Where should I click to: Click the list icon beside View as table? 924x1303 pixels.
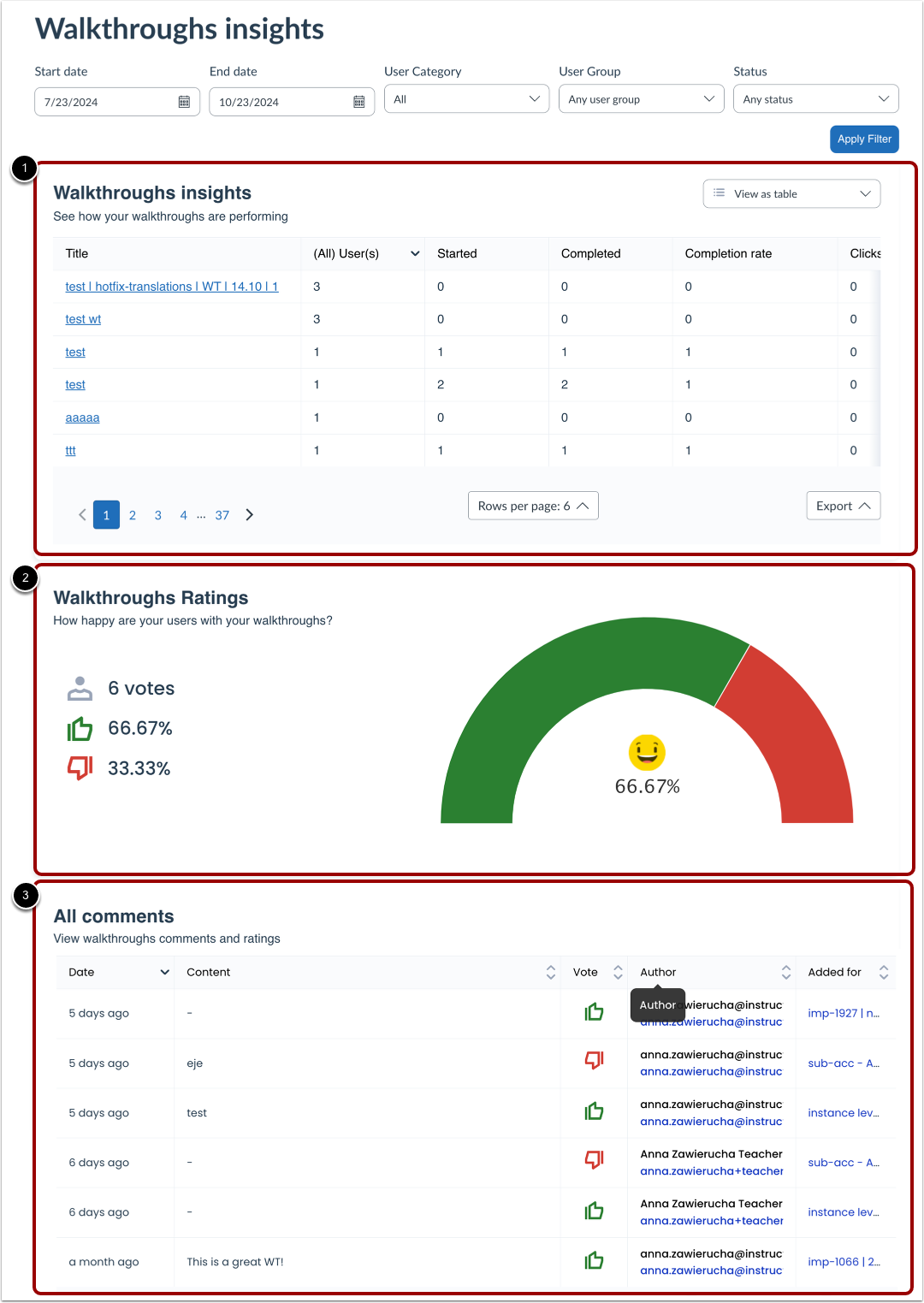pyautogui.click(x=720, y=193)
